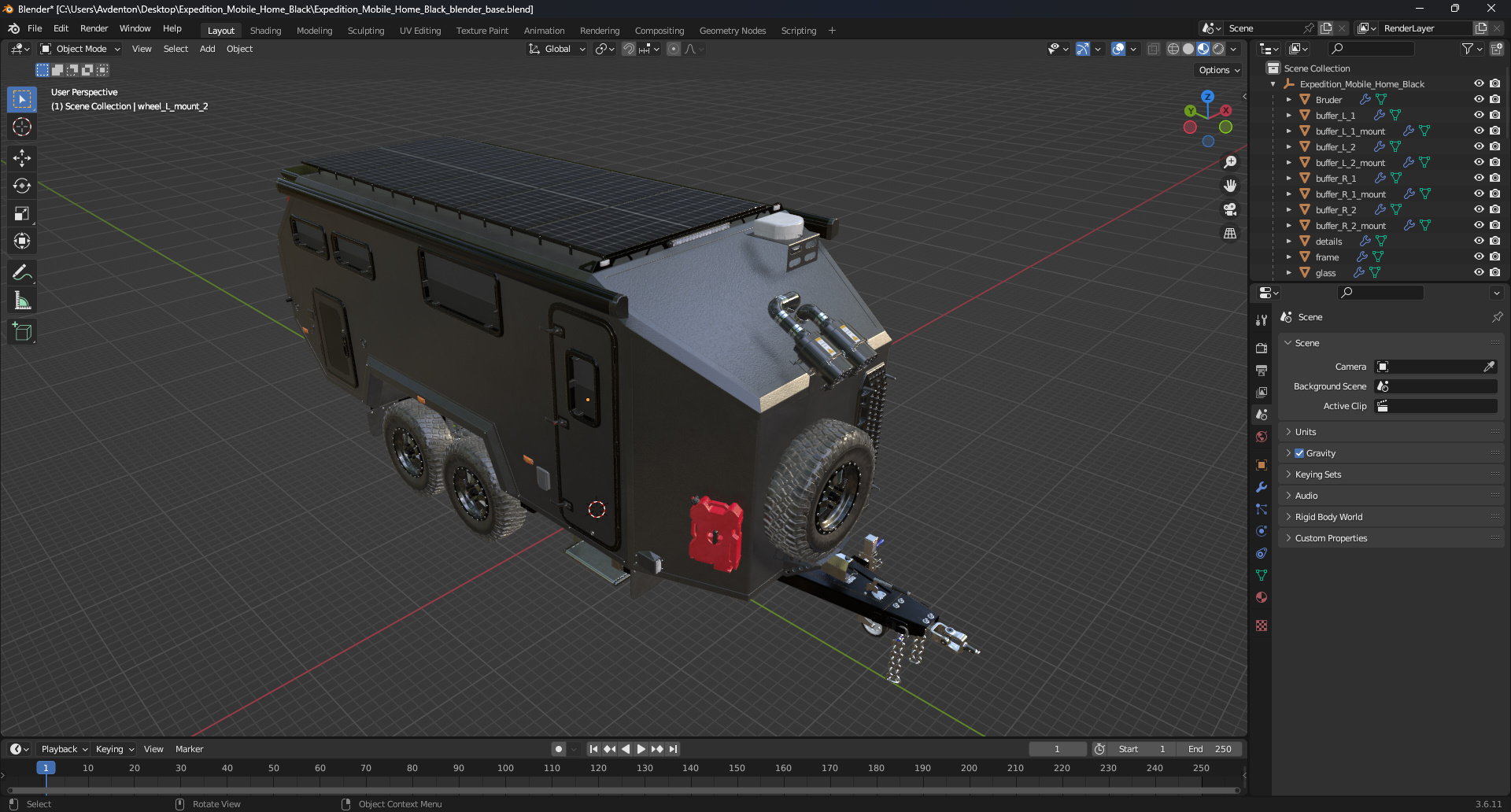Expand the Bruder tree item
The width and height of the screenshot is (1511, 812).
1288,100
